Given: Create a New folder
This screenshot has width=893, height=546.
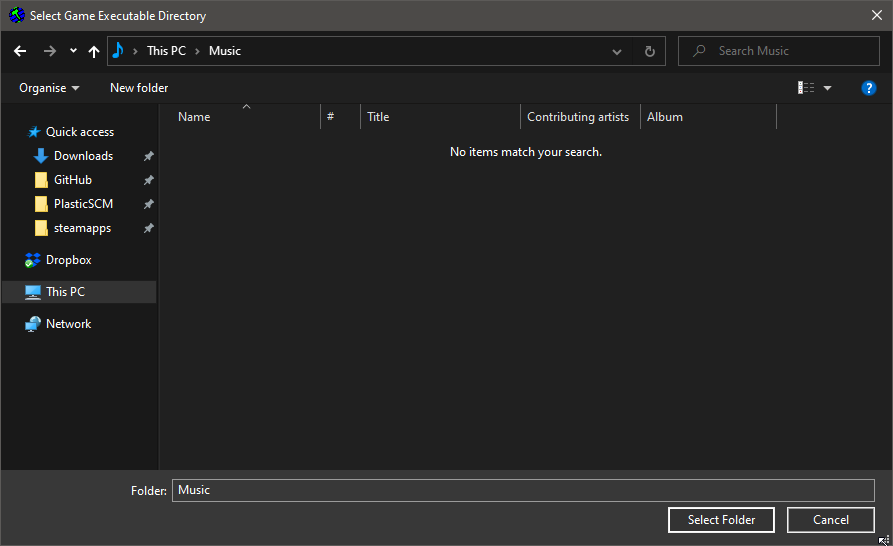Looking at the screenshot, I should [x=139, y=88].
